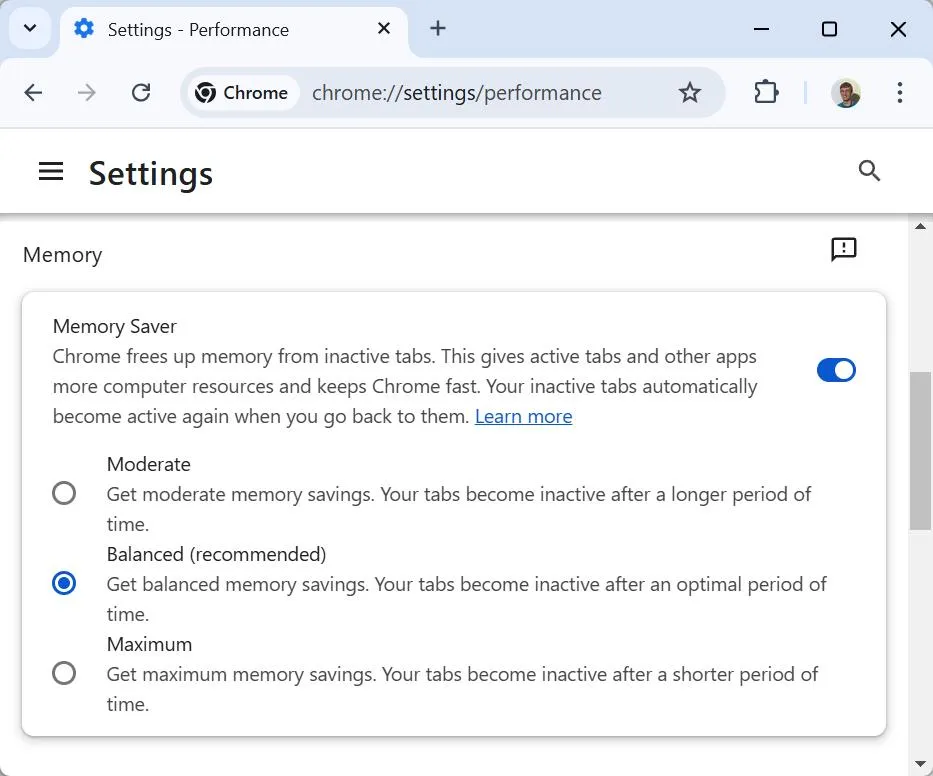The image size is (933, 776).
Task: Go back to the previous page
Action: (33, 92)
